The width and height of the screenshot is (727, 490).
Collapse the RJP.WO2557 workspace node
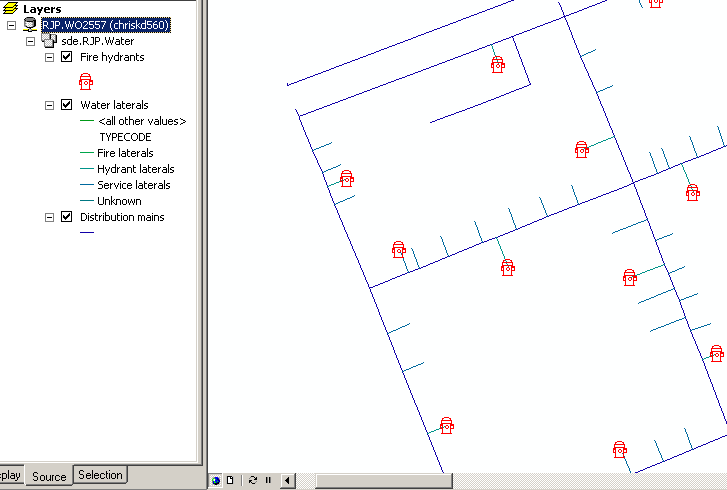11,25
